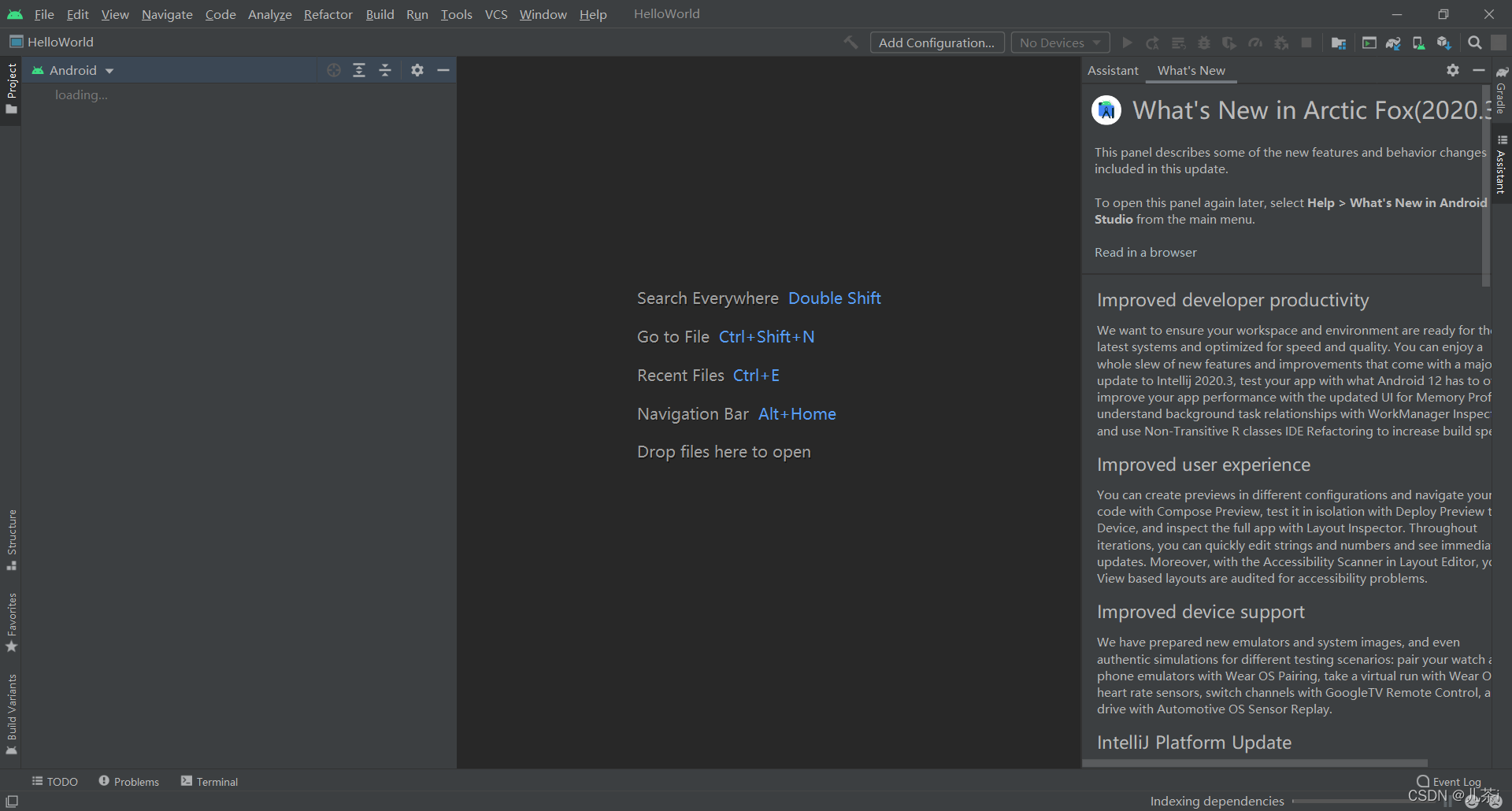Open the Event Log
Image resolution: width=1512 pixels, height=811 pixels.
tap(1449, 781)
